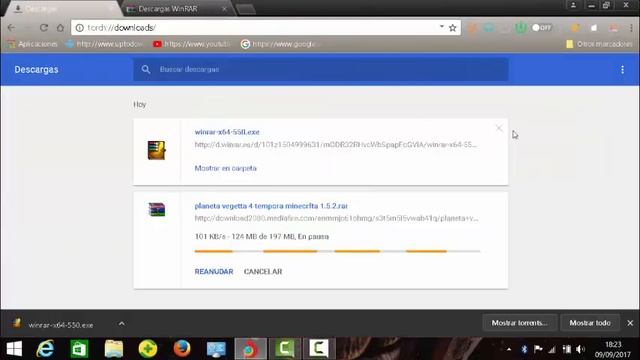Open File Explorer from taskbar

(114, 349)
